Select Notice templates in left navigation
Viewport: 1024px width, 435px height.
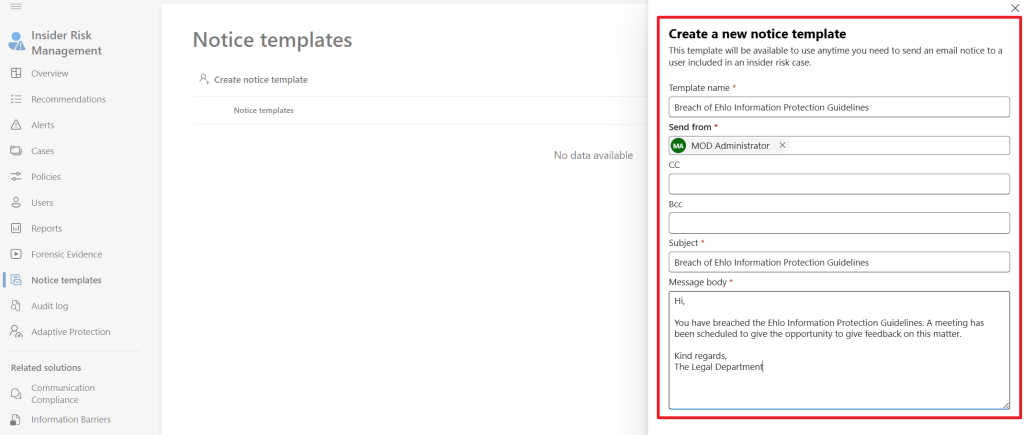click(66, 280)
